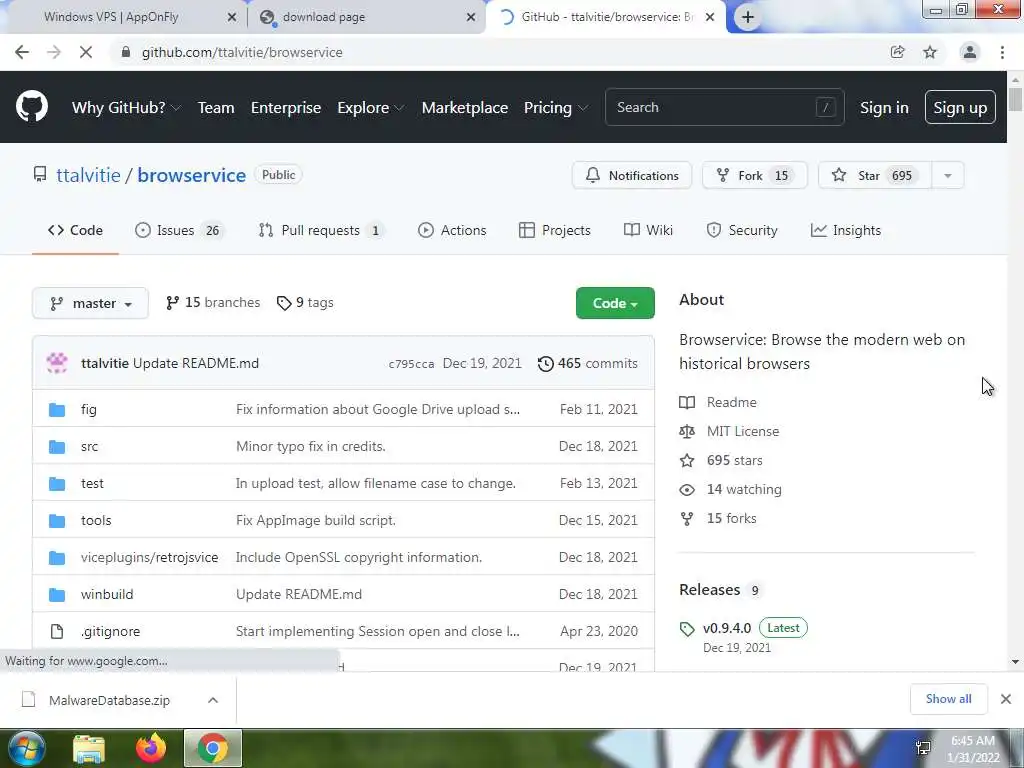Click the Sign up button
The height and width of the screenshot is (768, 1024).
pos(960,107)
